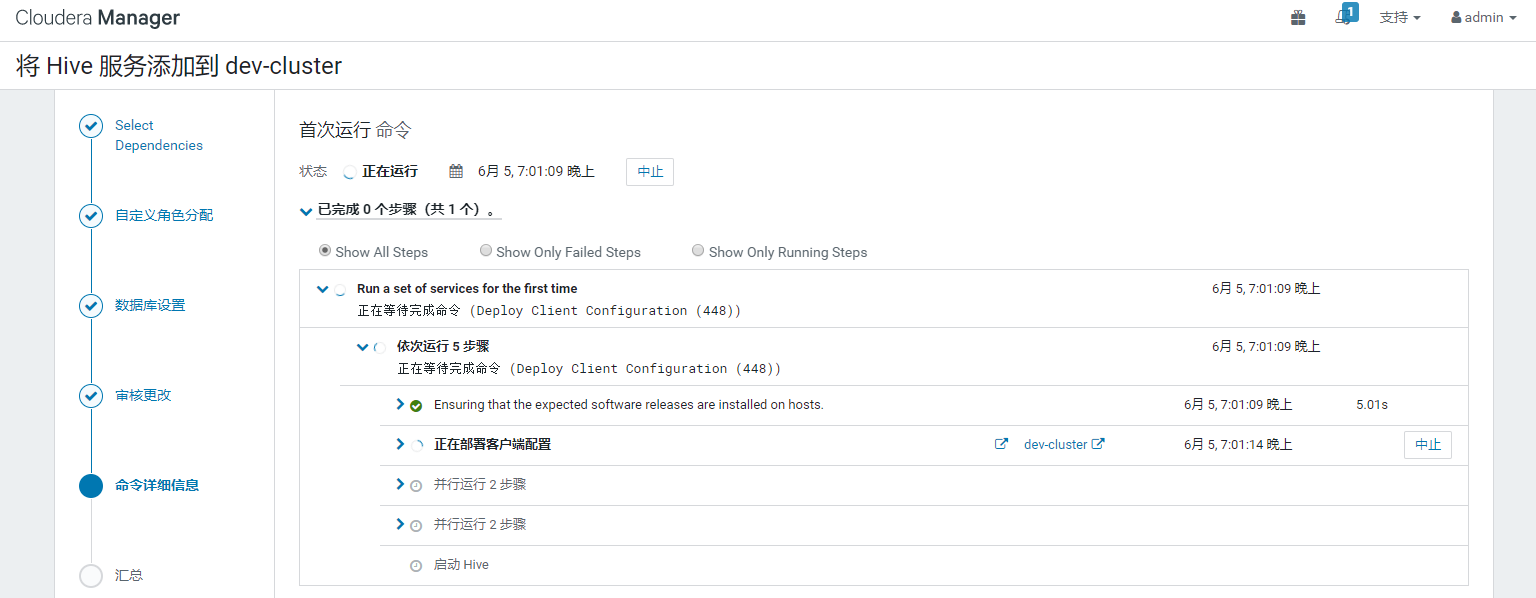Click the 启动 Hive step text
This screenshot has height=598, width=1536.
pyautogui.click(x=461, y=564)
